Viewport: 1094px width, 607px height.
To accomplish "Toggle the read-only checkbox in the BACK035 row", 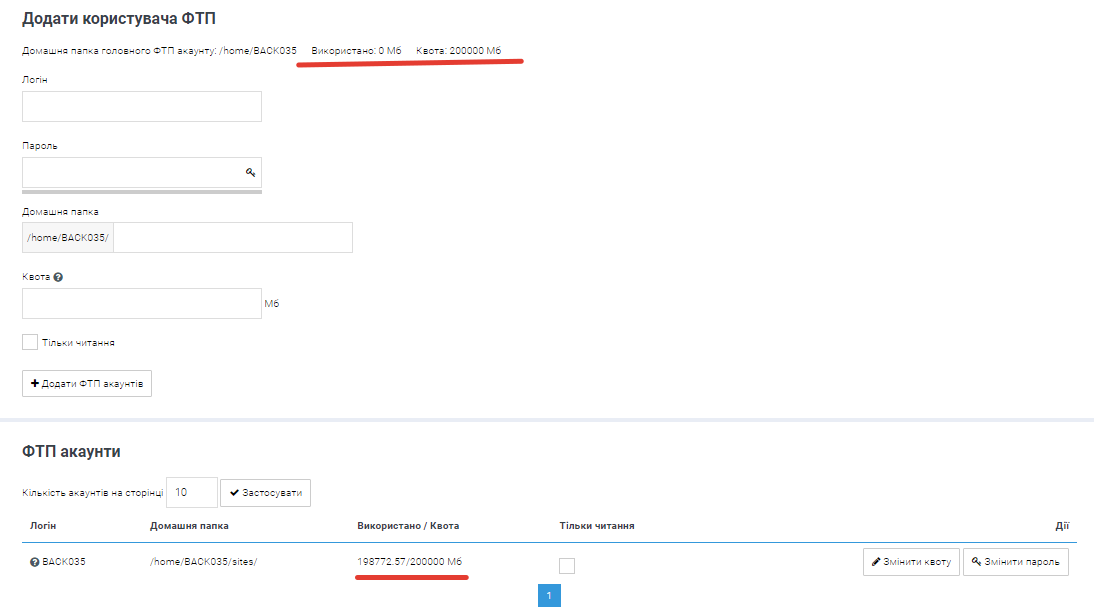I will 567,566.
